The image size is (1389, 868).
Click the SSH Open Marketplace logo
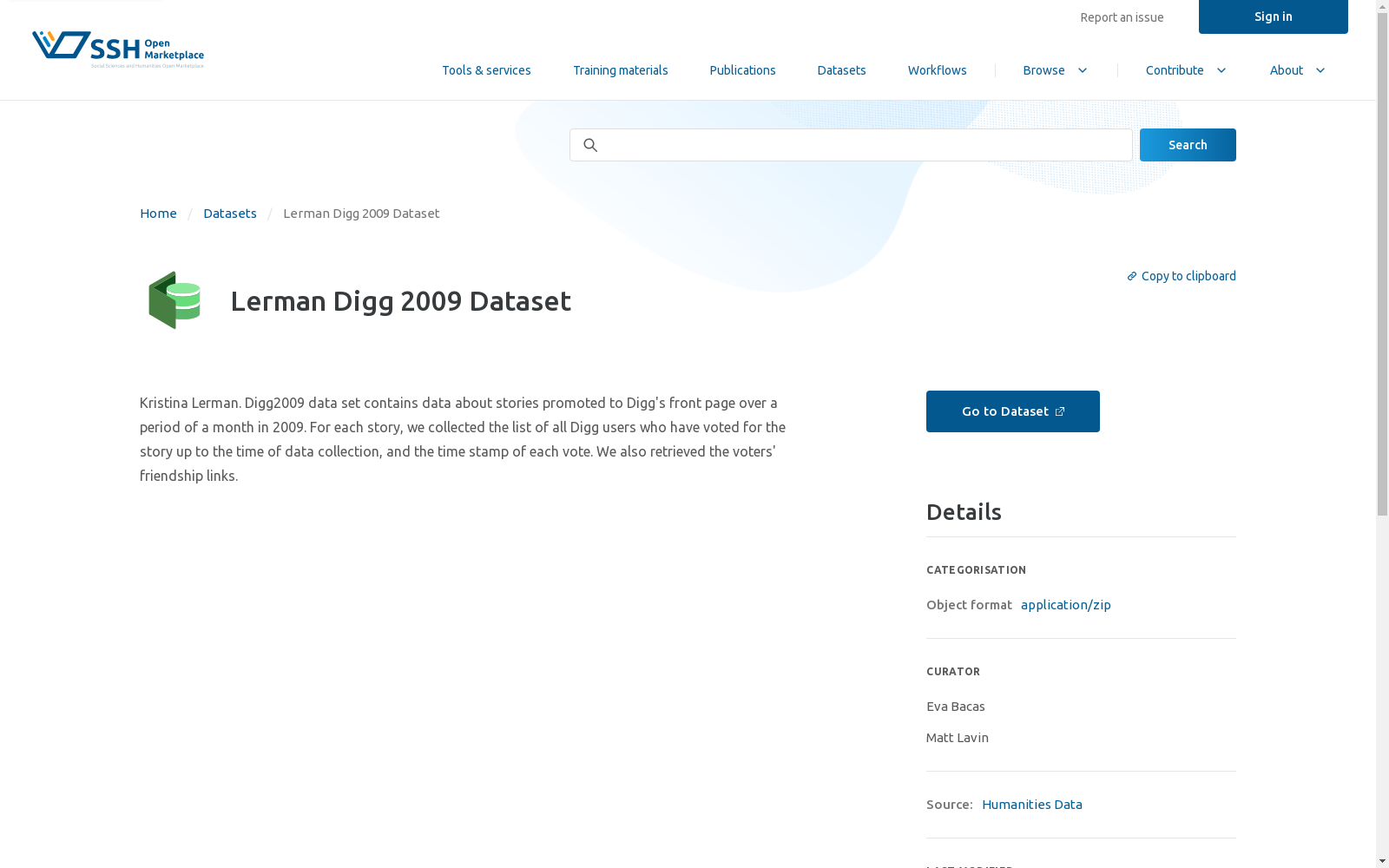pos(118,49)
